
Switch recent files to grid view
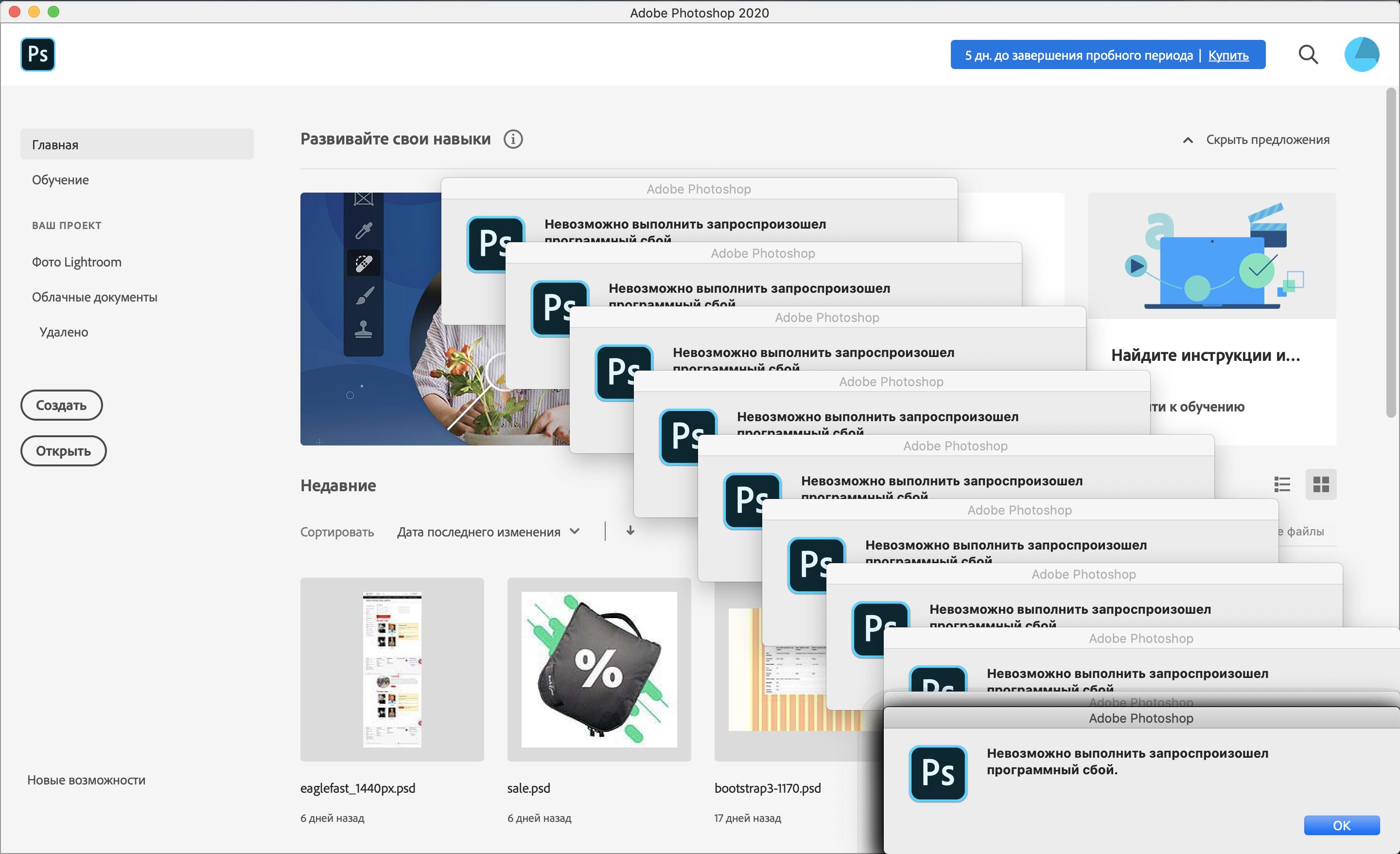click(1321, 484)
